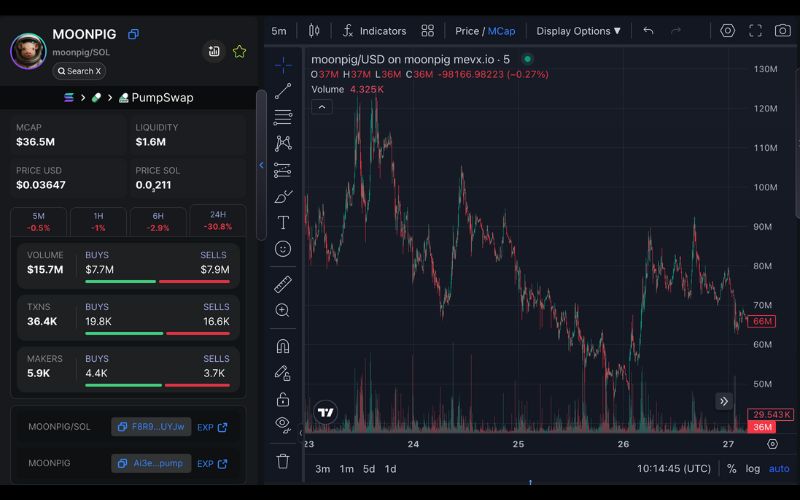Image resolution: width=800 pixels, height=500 pixels.
Task: Click the Solana chain icon in breadcrumb
Action: (x=69, y=97)
